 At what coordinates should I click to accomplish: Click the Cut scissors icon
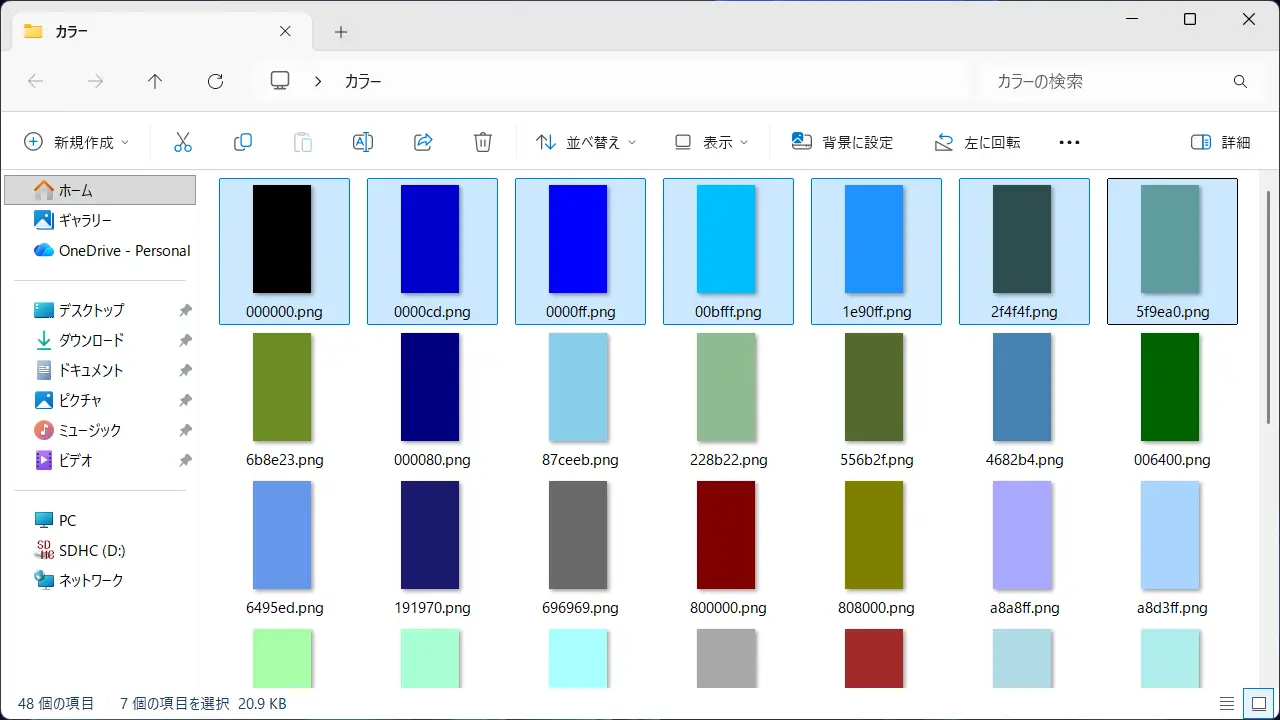(x=182, y=142)
